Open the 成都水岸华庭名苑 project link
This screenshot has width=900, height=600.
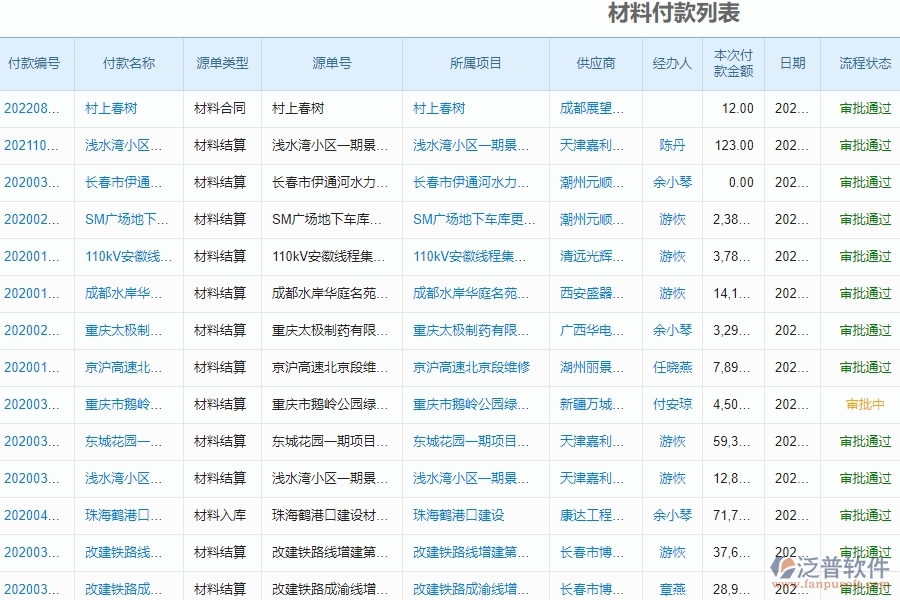(x=470, y=293)
